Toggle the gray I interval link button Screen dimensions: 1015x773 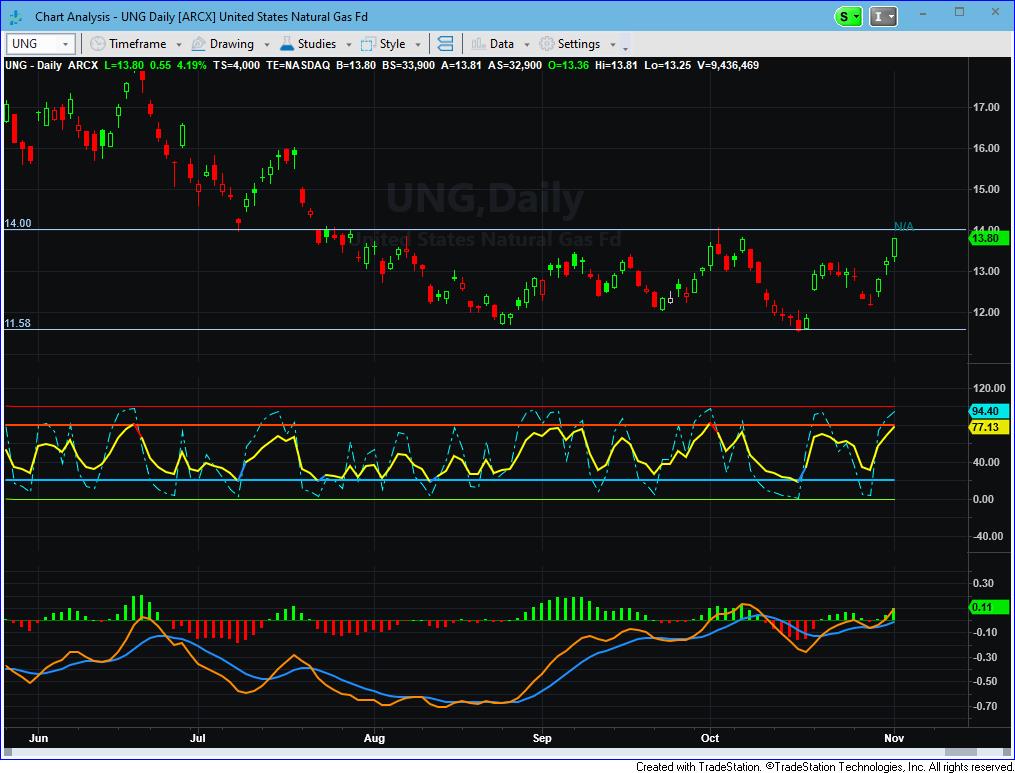coord(878,16)
